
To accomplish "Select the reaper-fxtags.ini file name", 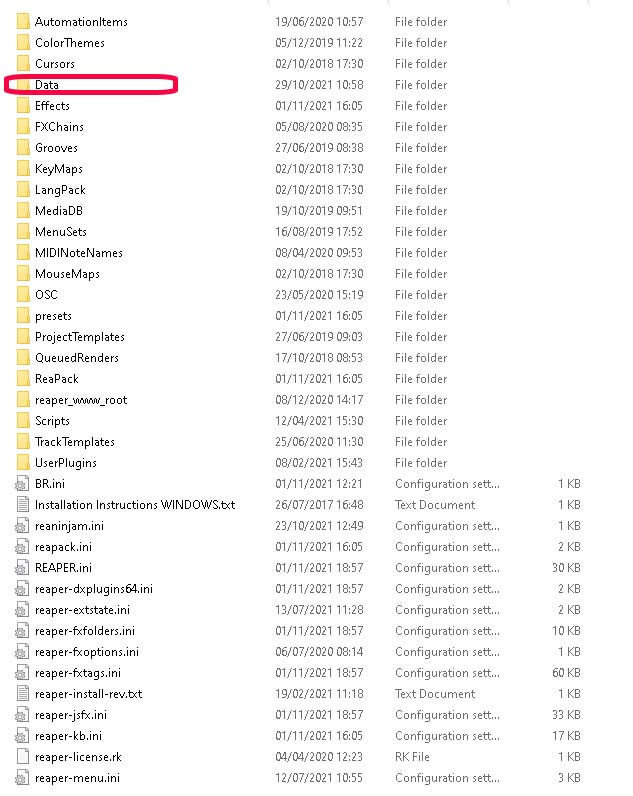I will click(78, 673).
